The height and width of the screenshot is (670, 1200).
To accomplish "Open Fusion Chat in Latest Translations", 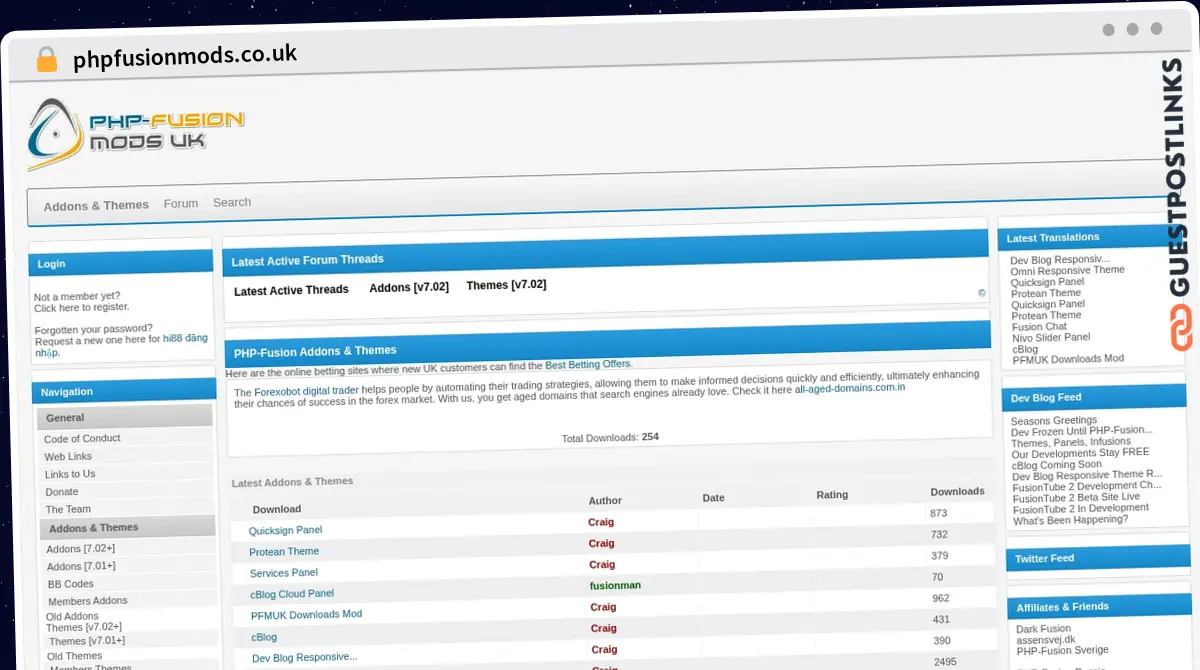I will (x=1039, y=326).
